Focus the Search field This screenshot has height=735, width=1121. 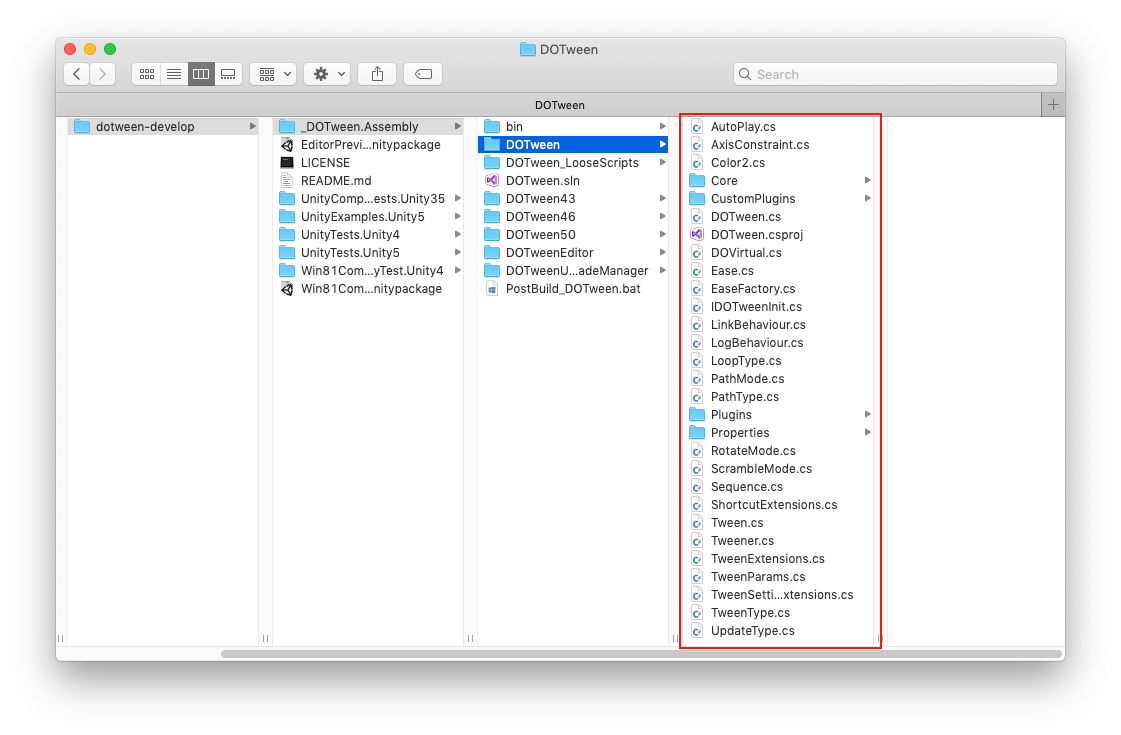[895, 74]
